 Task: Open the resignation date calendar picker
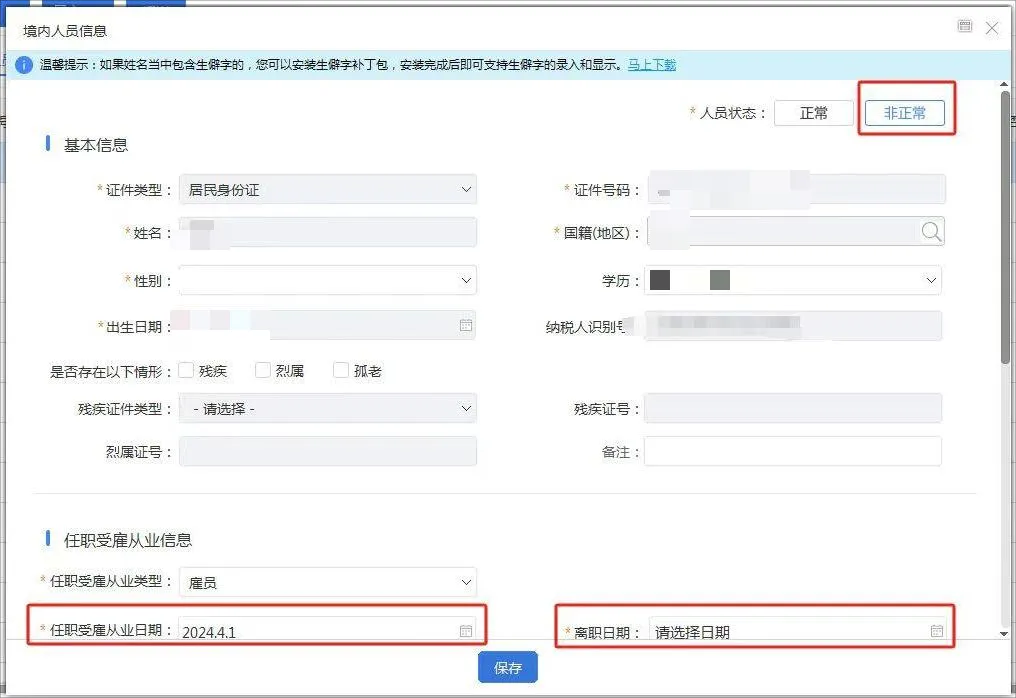coord(937,630)
